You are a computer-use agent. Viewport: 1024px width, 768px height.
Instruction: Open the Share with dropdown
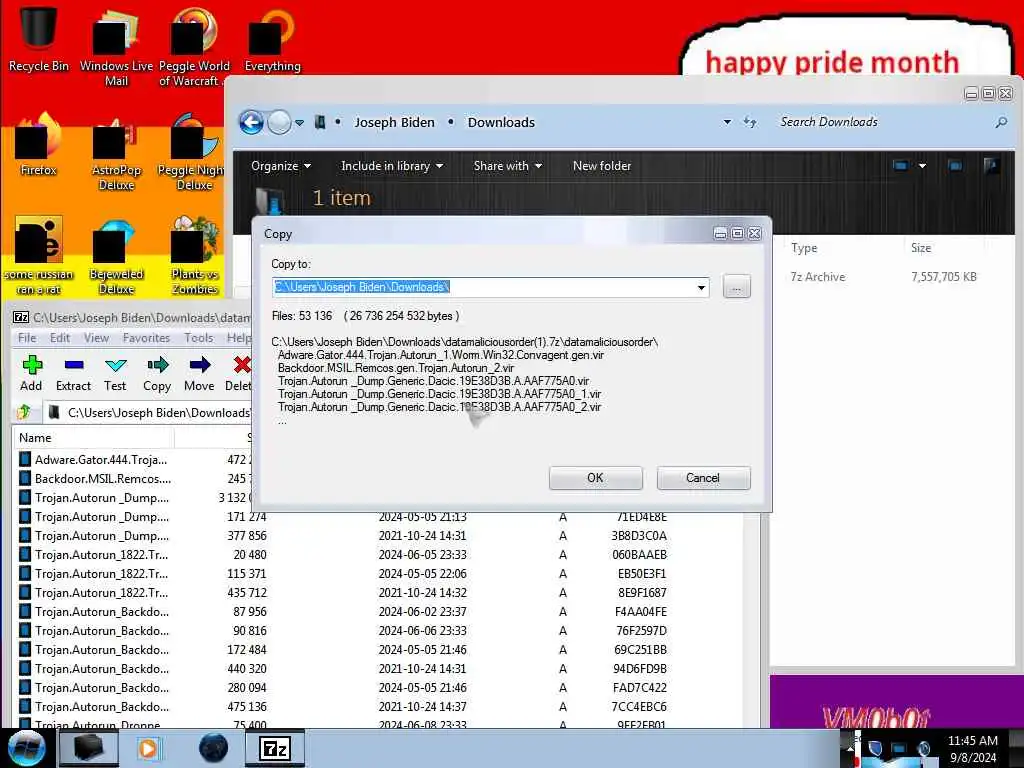(x=507, y=166)
